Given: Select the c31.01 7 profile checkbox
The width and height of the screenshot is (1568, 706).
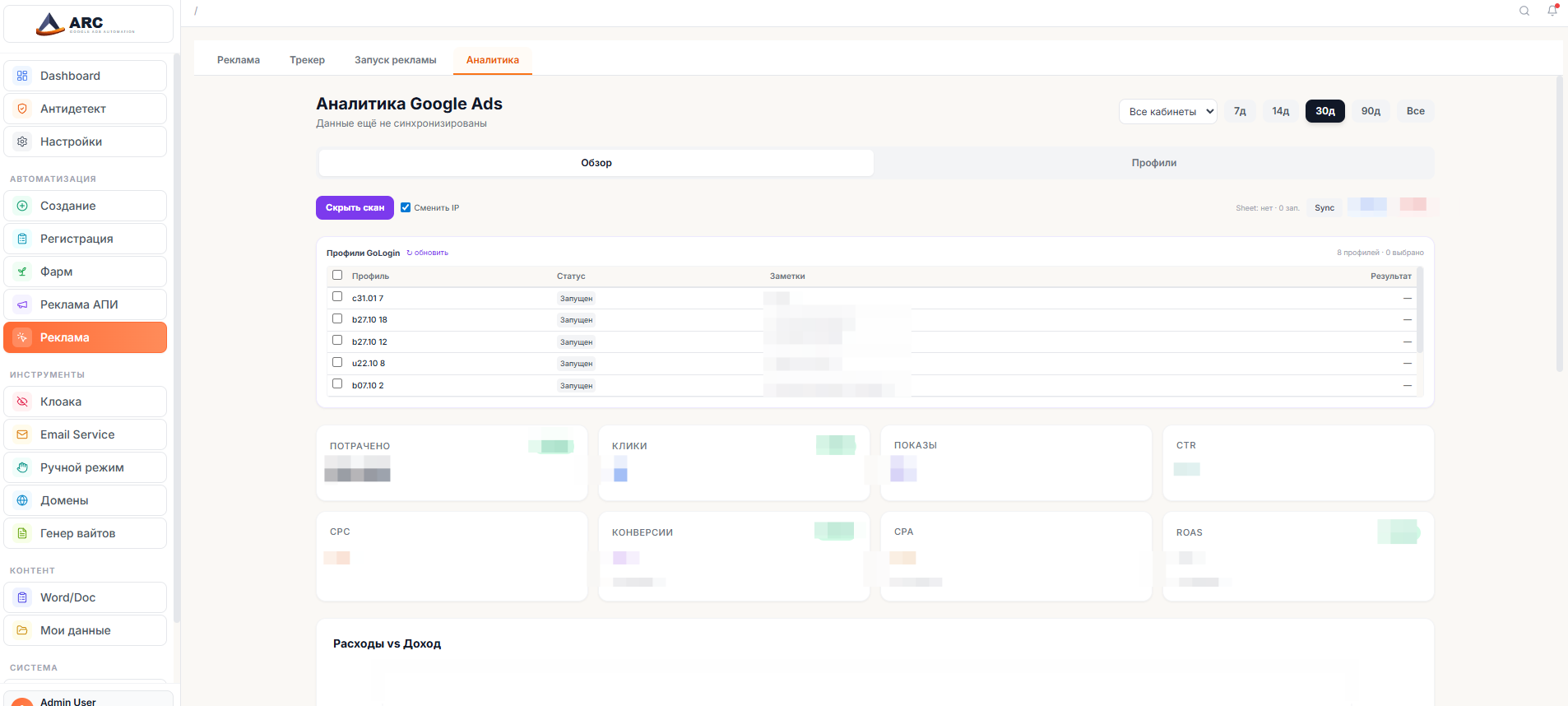Looking at the screenshot, I should [x=337, y=297].
